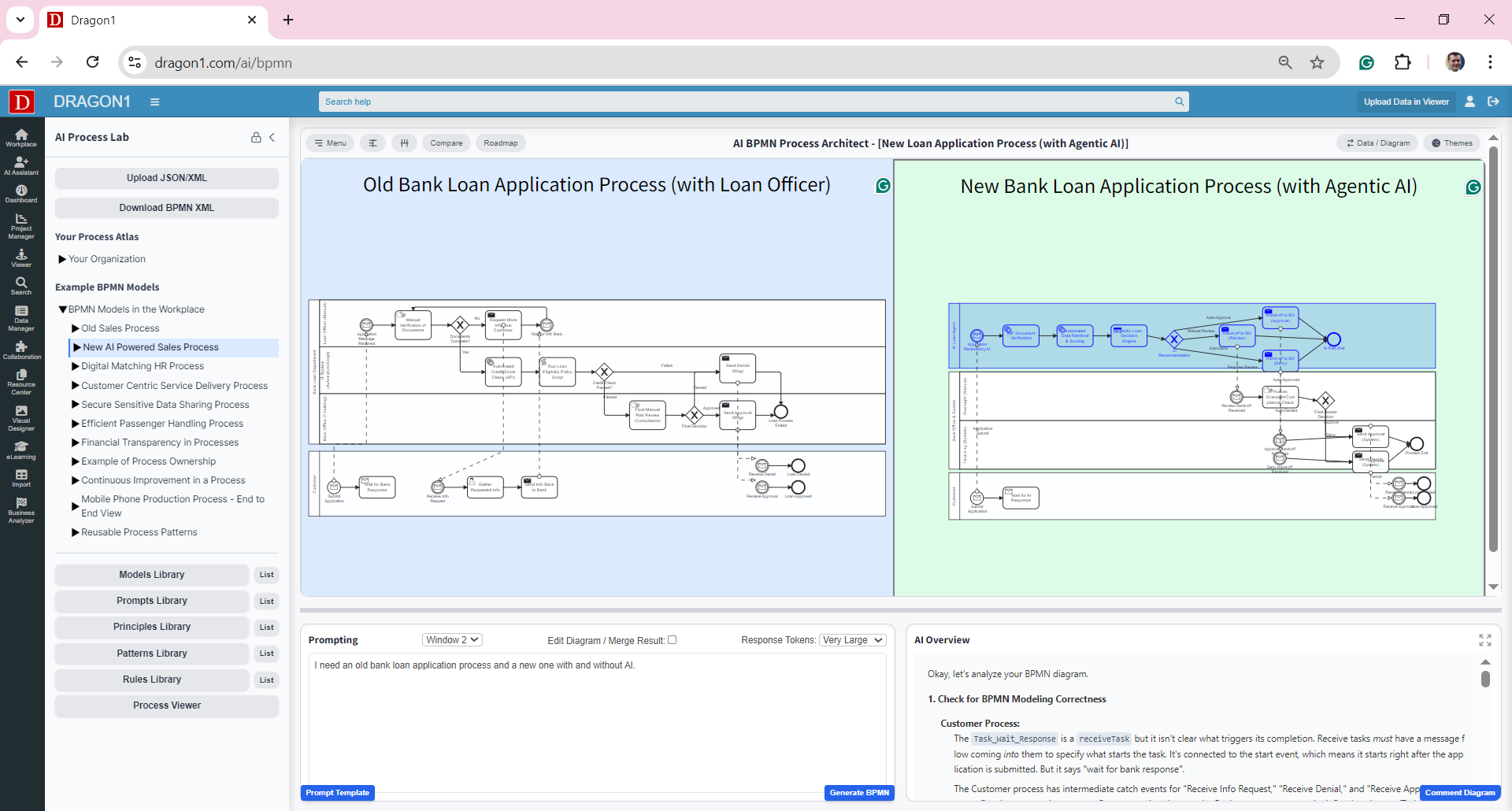Click the Comment Diagram button
The image size is (1512, 811).
click(1460, 793)
